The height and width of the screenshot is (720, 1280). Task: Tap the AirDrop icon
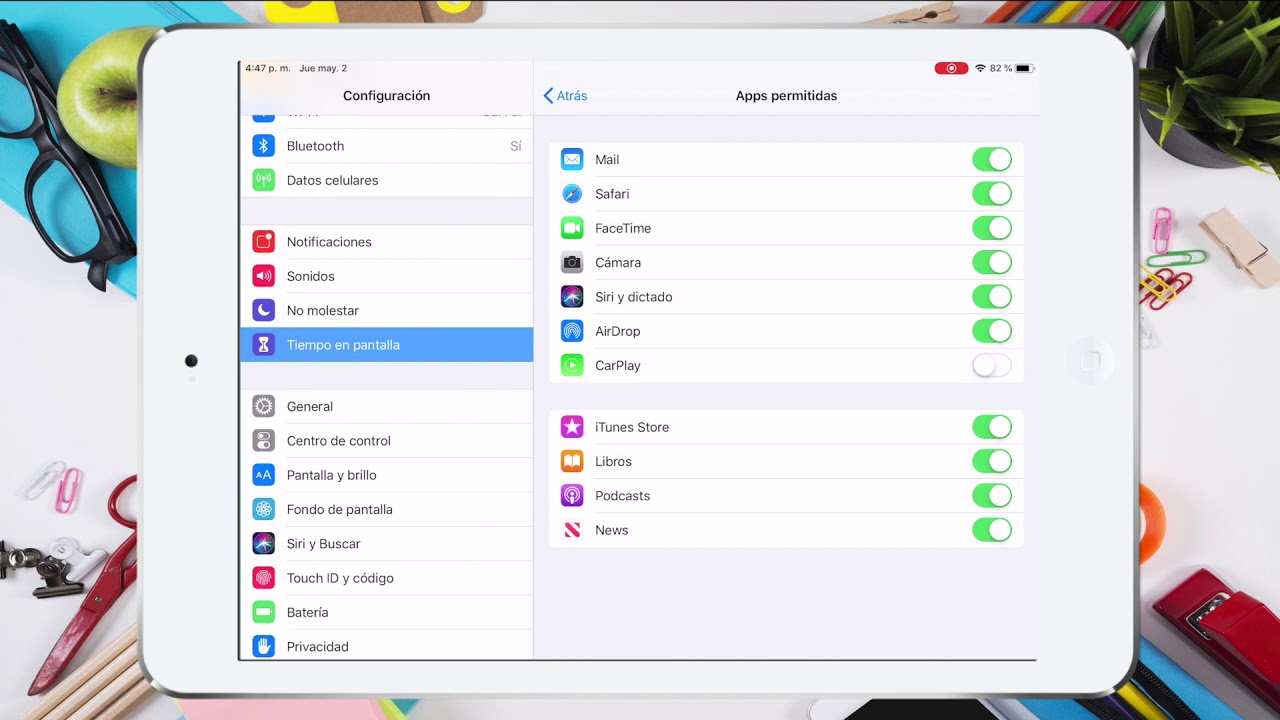(x=572, y=331)
